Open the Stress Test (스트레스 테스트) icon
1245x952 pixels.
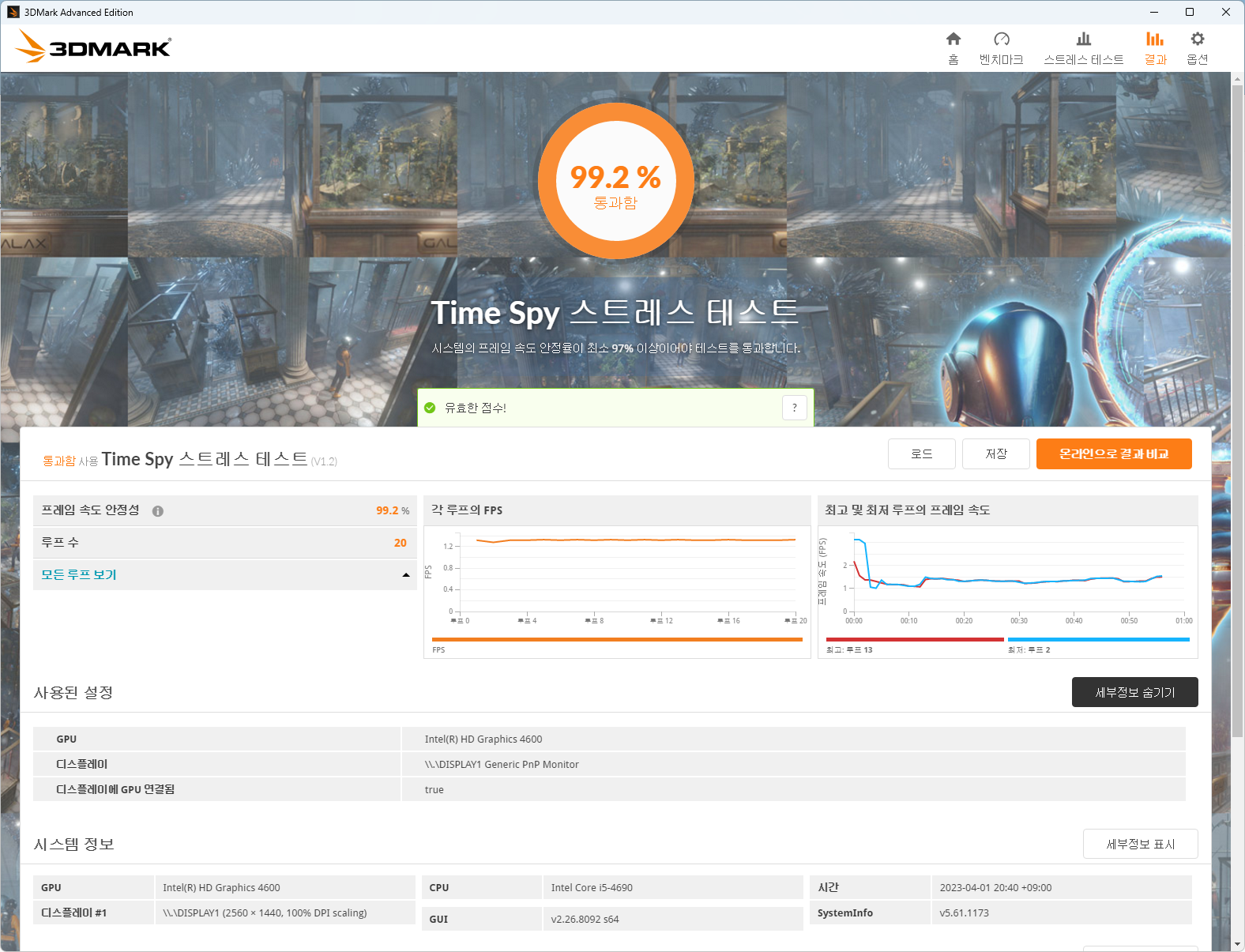coord(1084,39)
